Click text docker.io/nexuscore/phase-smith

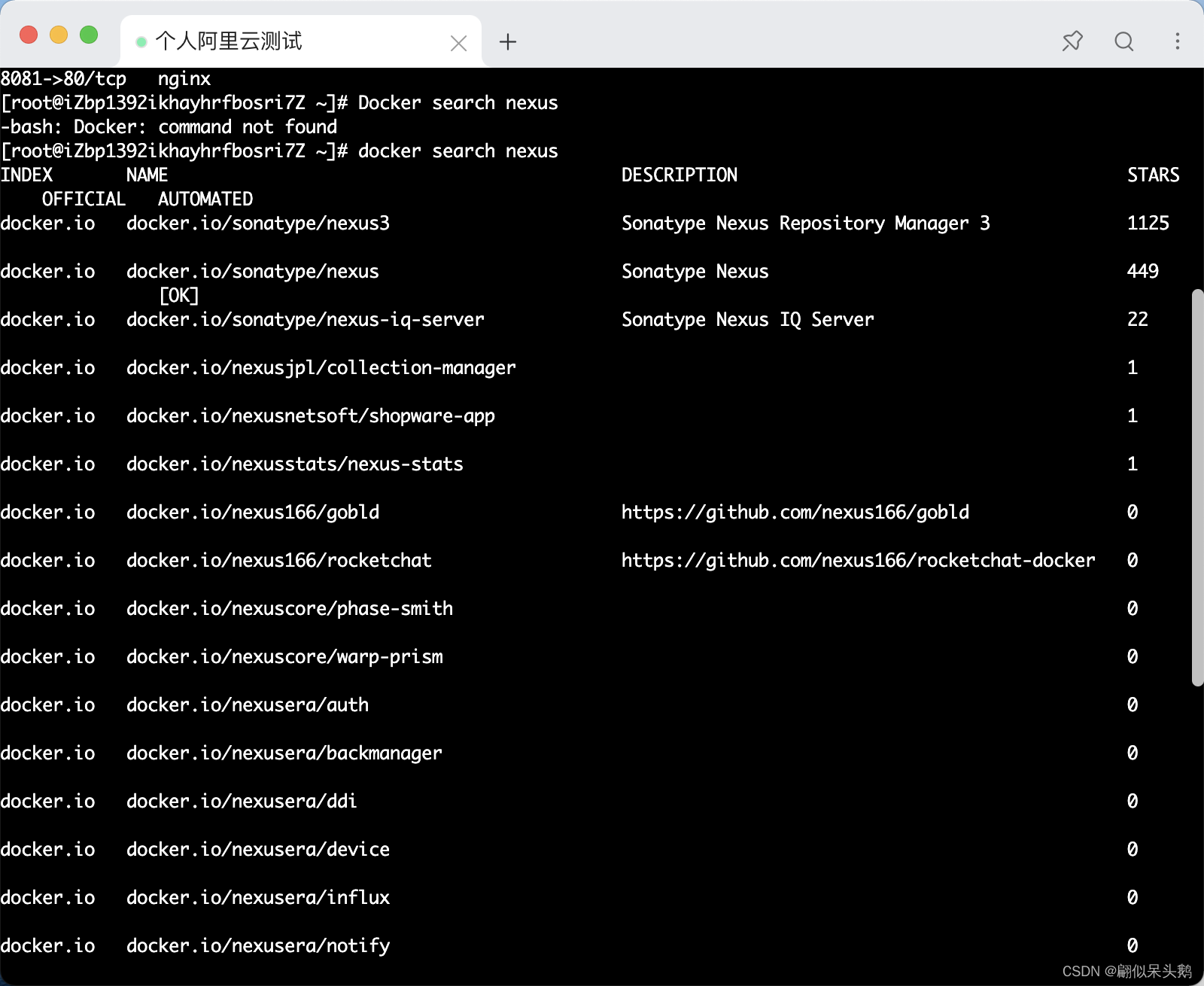tap(290, 609)
